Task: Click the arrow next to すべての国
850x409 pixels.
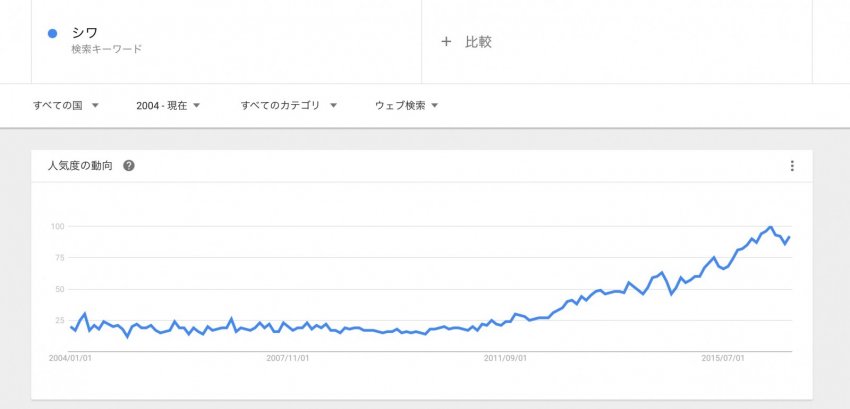Action: [x=95, y=106]
